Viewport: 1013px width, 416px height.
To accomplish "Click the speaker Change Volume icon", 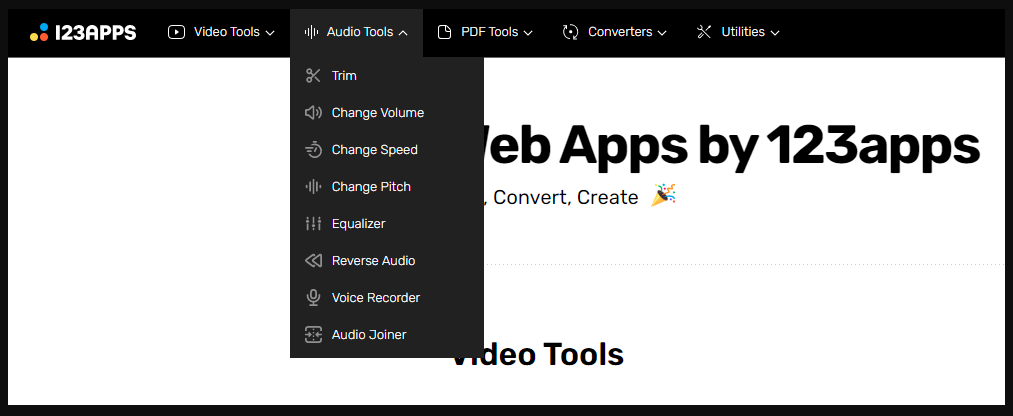I will pyautogui.click(x=313, y=112).
